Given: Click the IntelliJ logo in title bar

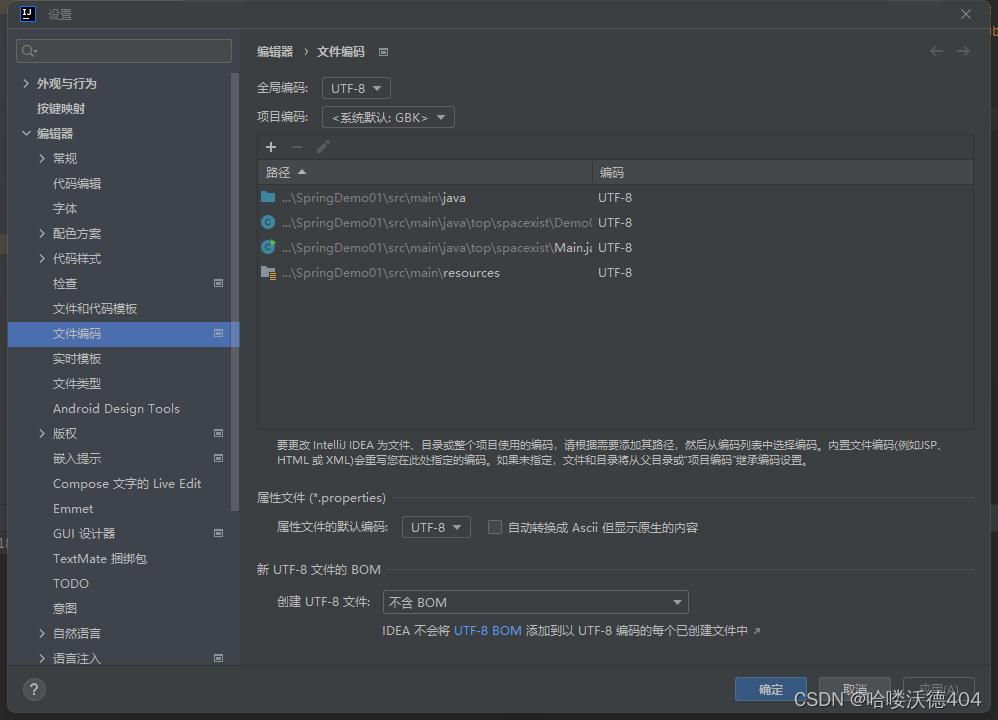Looking at the screenshot, I should (x=27, y=14).
